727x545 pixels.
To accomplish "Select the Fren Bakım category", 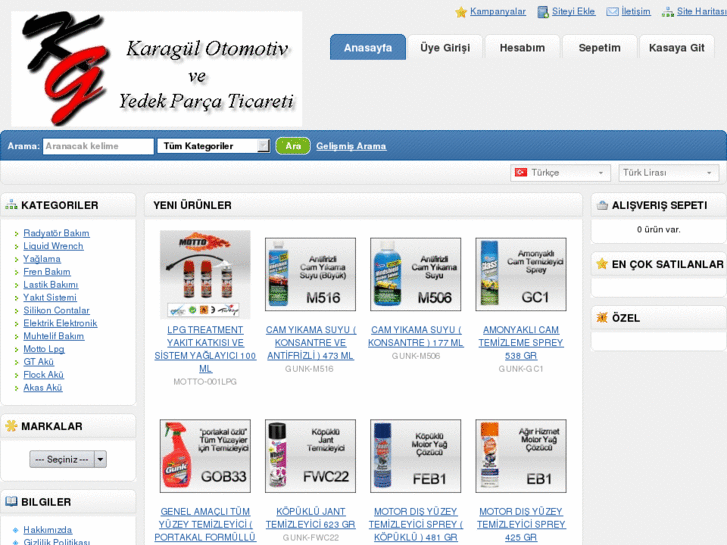I will tap(47, 271).
